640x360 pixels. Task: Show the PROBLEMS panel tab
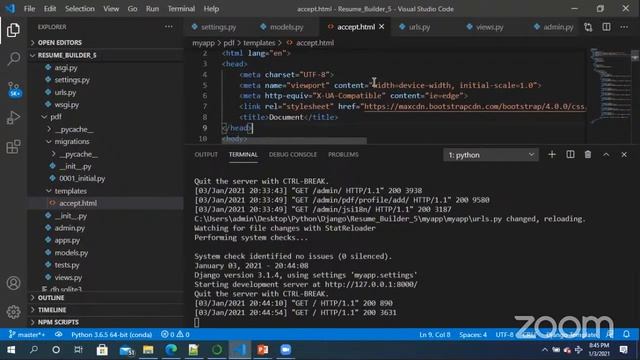pos(343,155)
